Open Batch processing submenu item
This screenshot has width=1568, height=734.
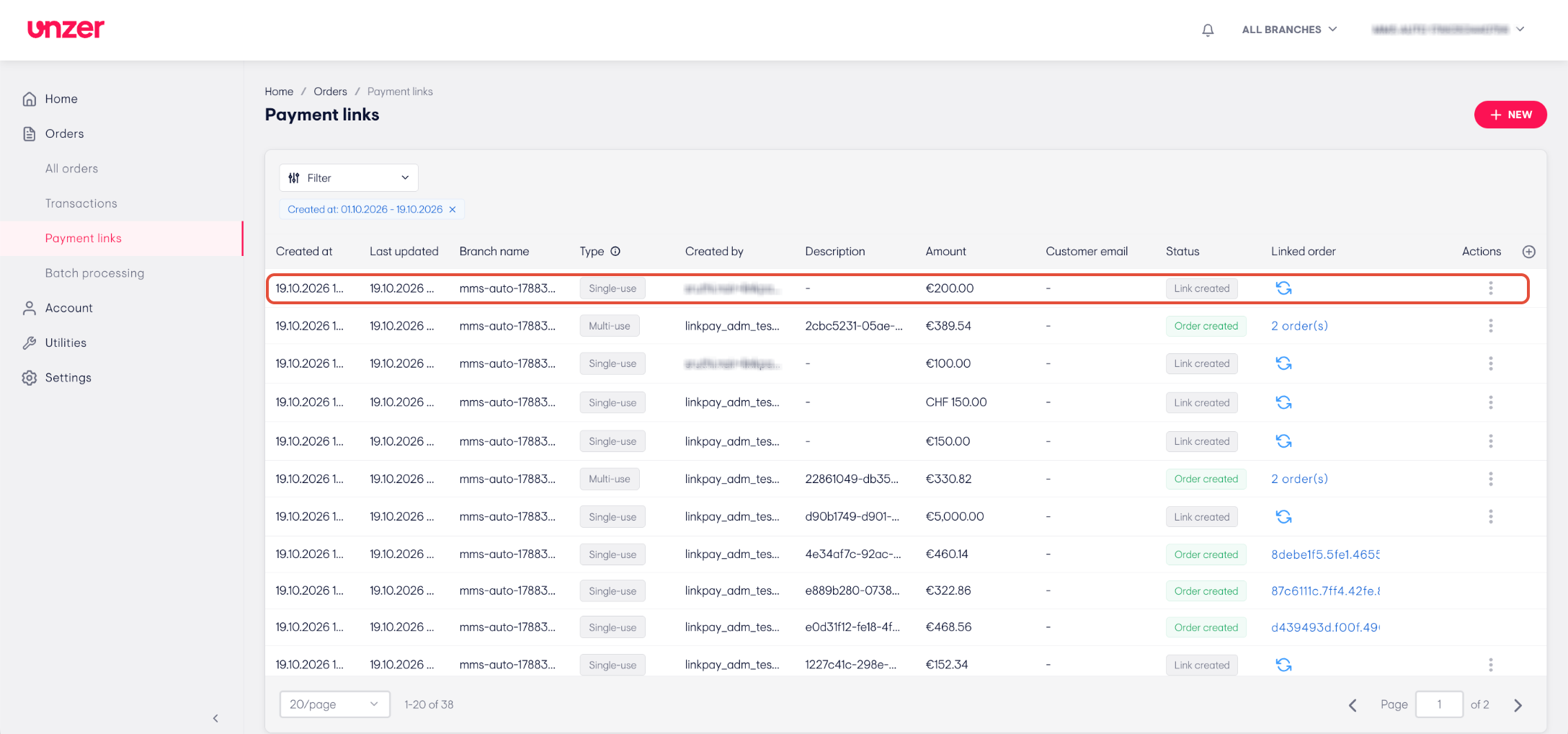coord(94,273)
